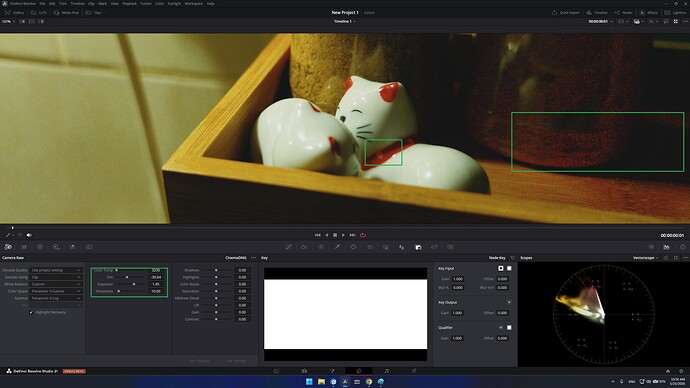Viewport: 690px width, 388px height.
Task: Open the Camera Raw palette icon
Action: pos(8,247)
